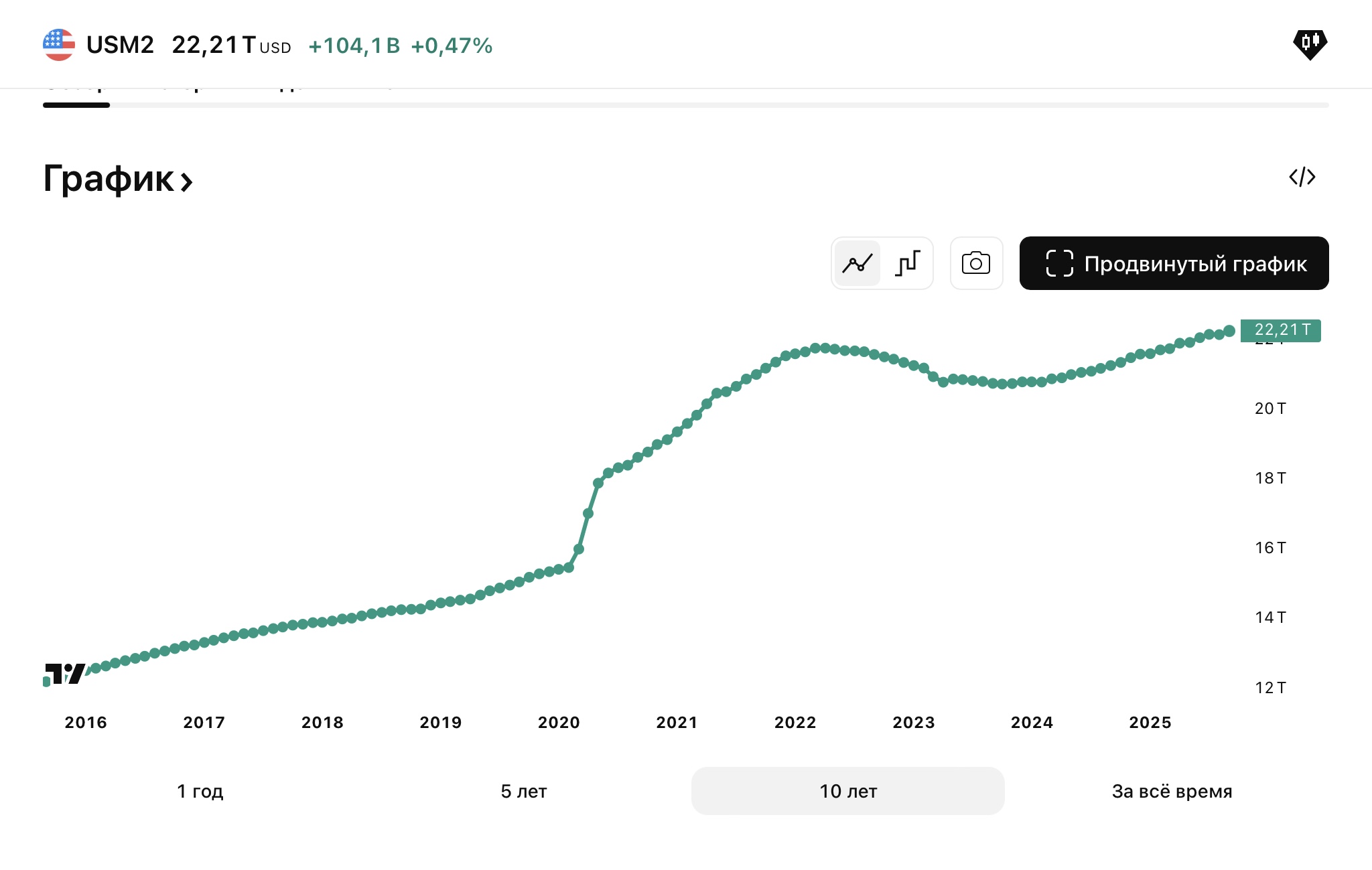Click the TradingView logo on chart
The width and height of the screenshot is (1372, 870).
coord(66,673)
